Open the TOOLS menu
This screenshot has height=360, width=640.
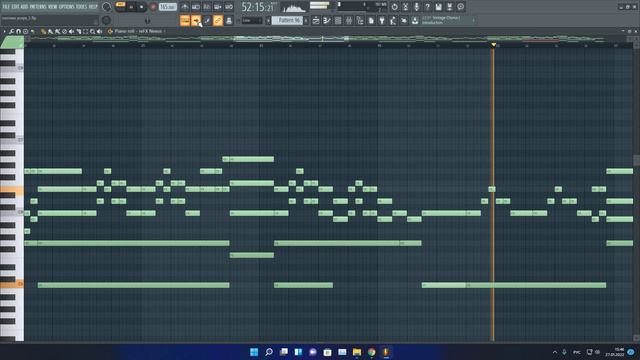pyautogui.click(x=82, y=7)
